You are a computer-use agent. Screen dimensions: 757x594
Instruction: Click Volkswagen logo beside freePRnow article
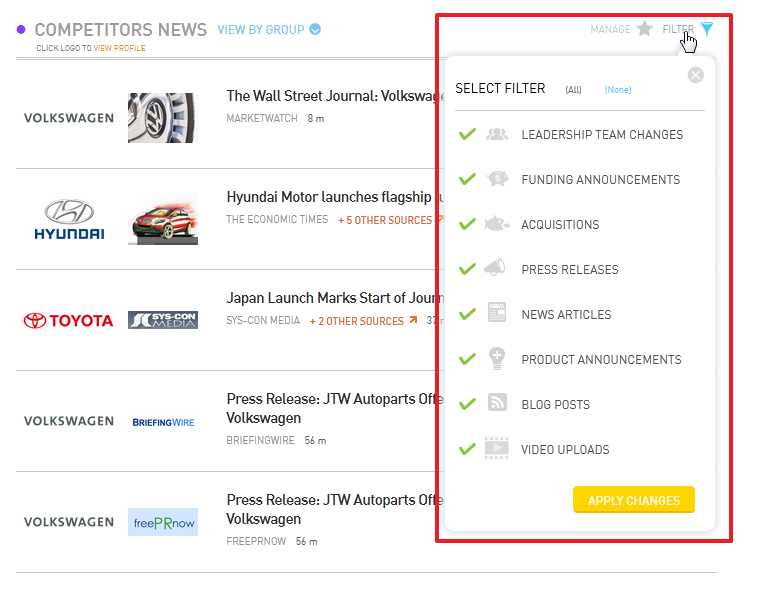click(69, 522)
